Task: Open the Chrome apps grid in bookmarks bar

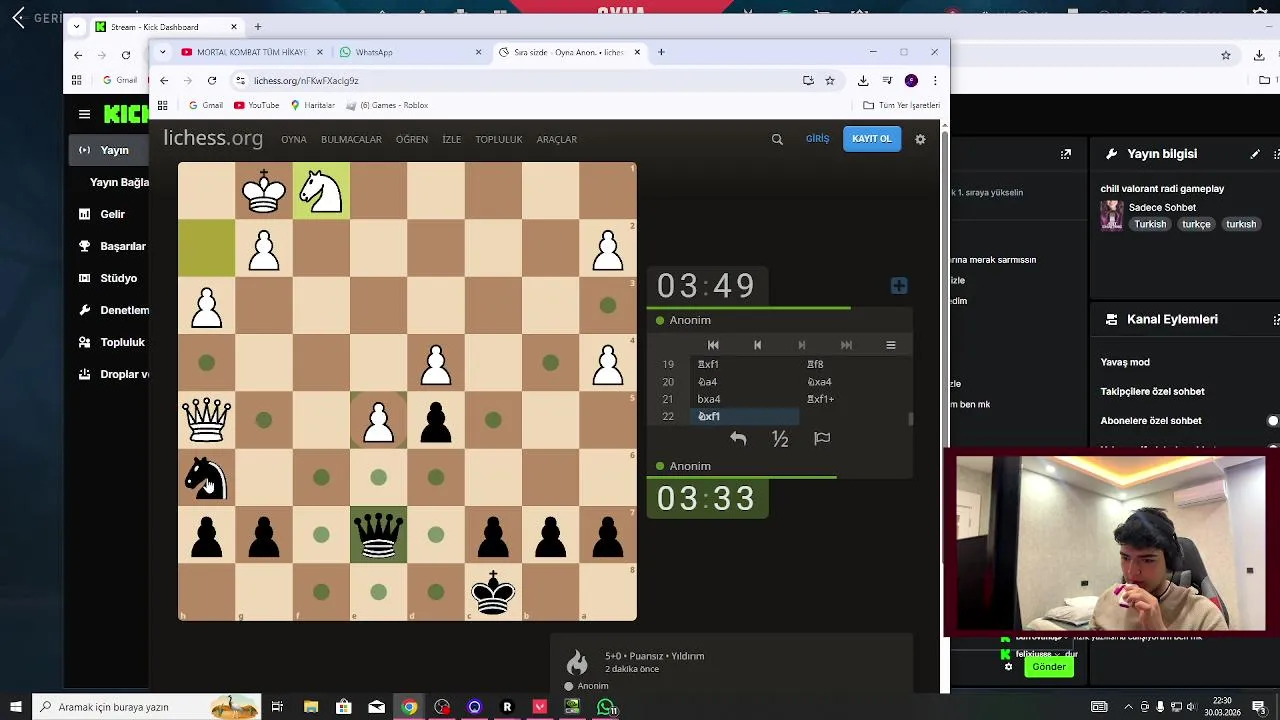Action: pos(162,105)
